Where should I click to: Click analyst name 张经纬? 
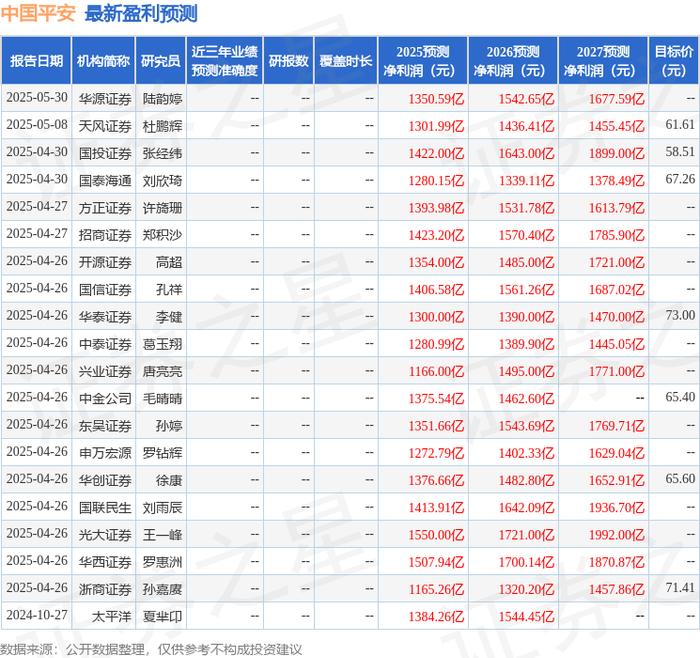[x=162, y=153]
